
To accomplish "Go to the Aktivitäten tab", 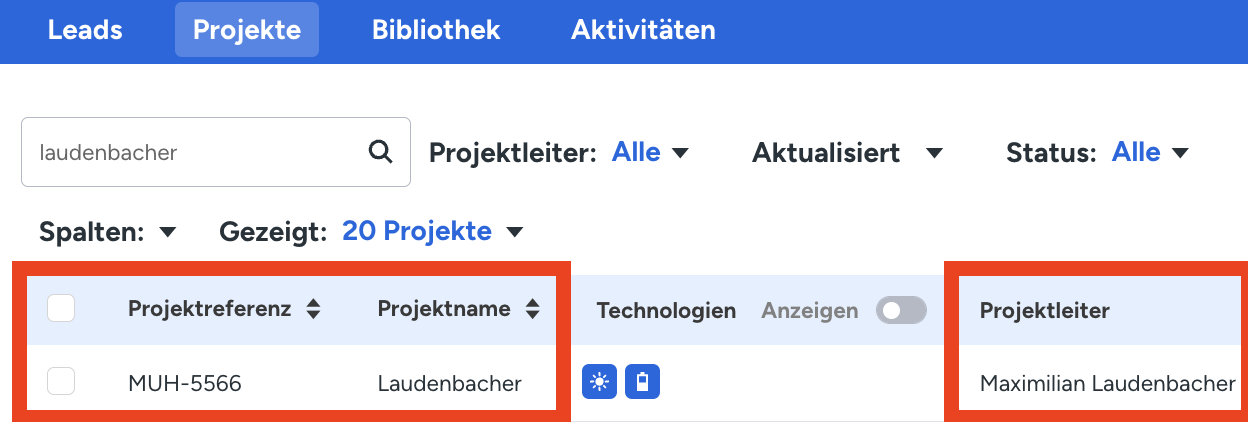I will coord(643,30).
